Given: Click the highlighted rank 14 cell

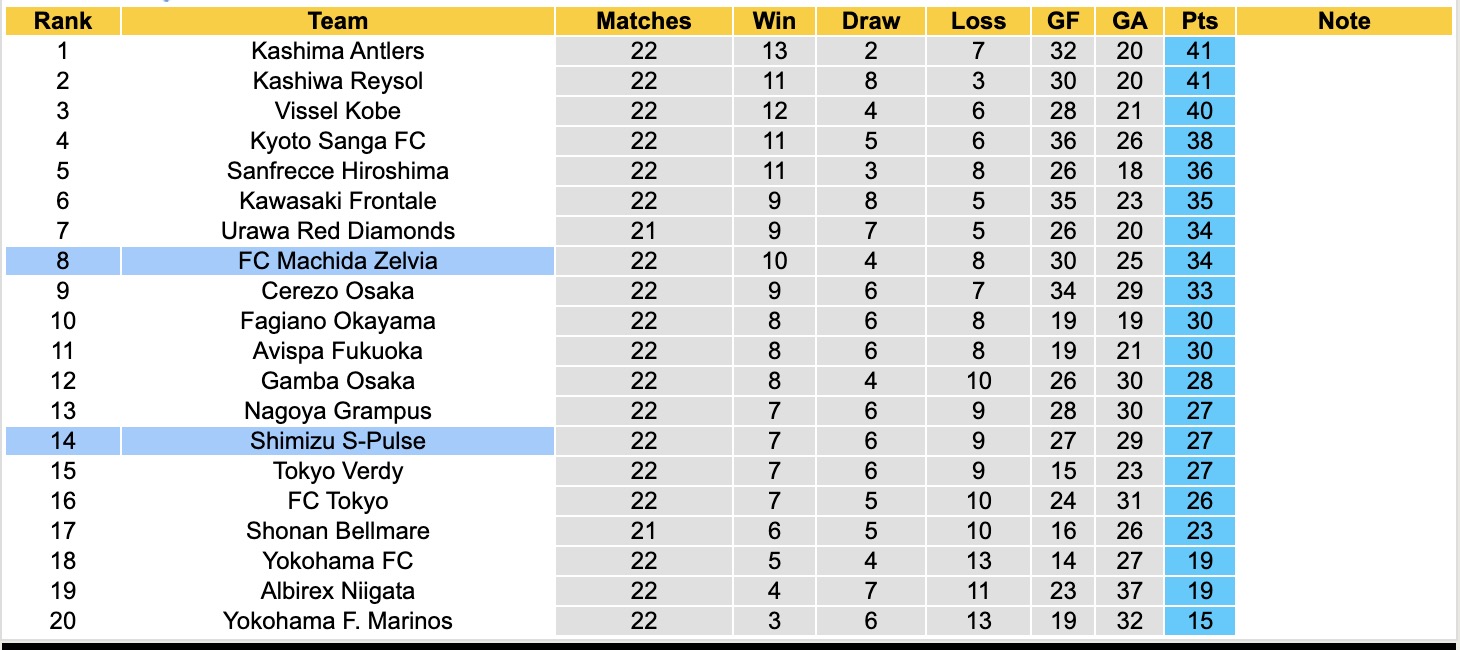Looking at the screenshot, I should click(x=62, y=441).
